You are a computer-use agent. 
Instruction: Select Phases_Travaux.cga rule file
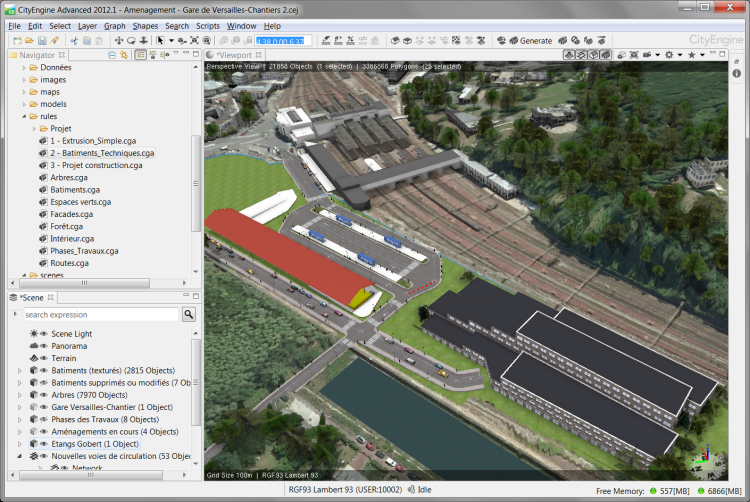(x=84, y=251)
